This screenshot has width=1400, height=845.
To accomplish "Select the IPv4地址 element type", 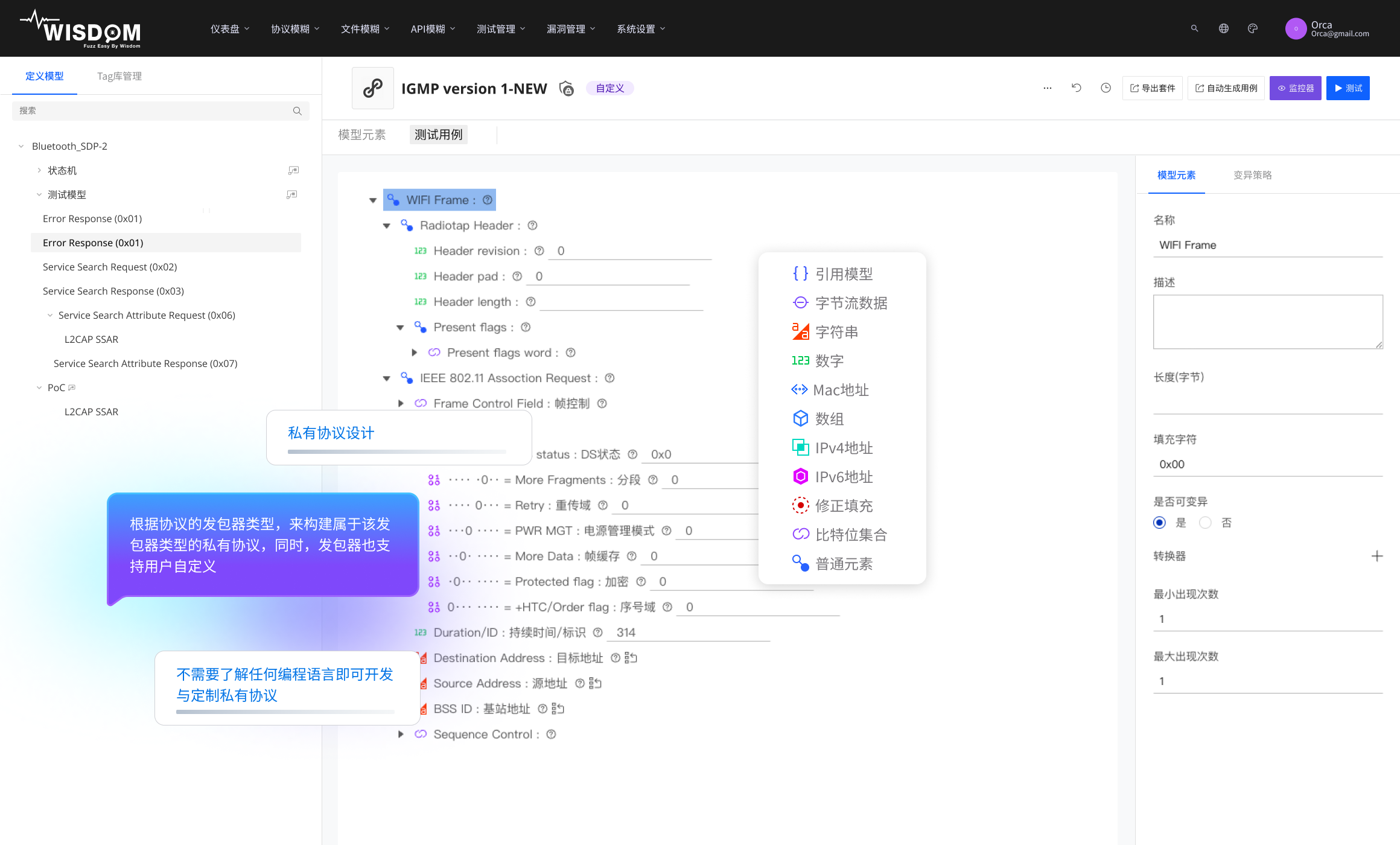I will point(843,447).
